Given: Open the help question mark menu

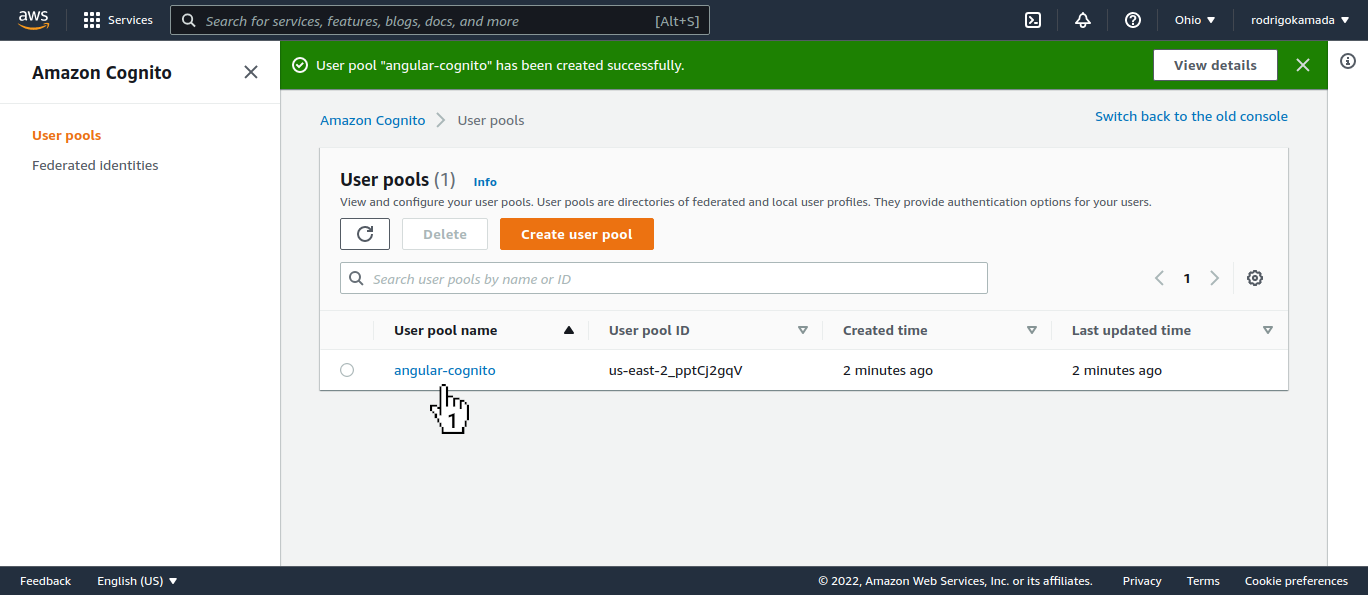Looking at the screenshot, I should point(1131,19).
